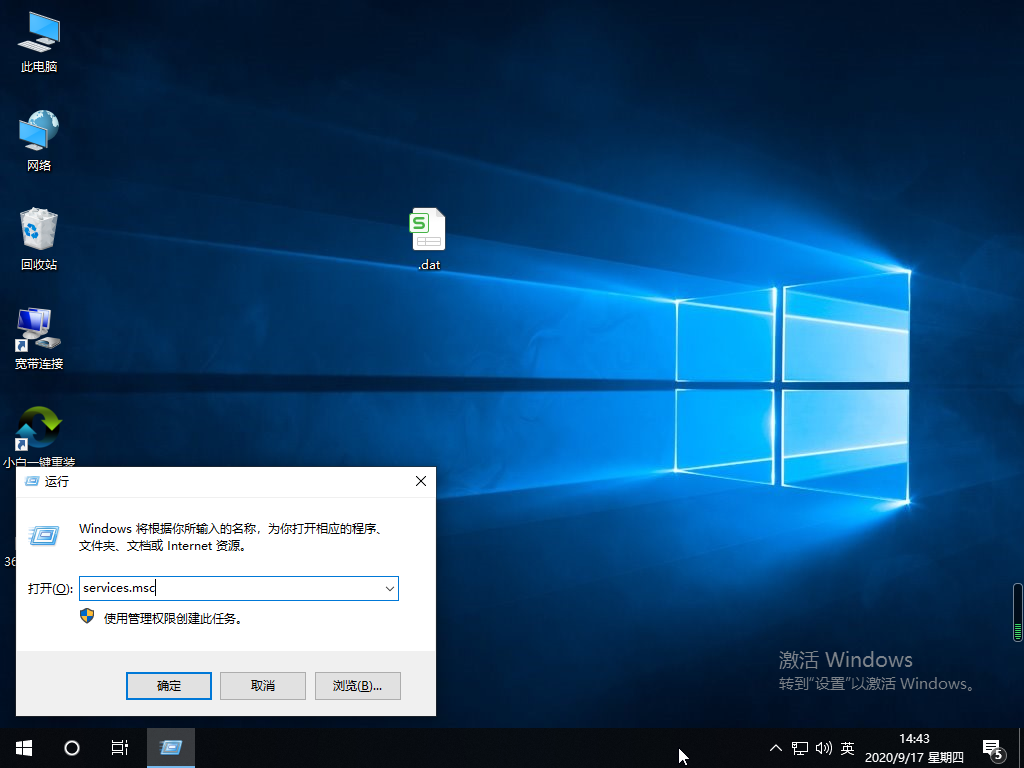Image resolution: width=1024 pixels, height=768 pixels.
Task: Open the Windows Start menu
Action: pyautogui.click(x=24, y=747)
